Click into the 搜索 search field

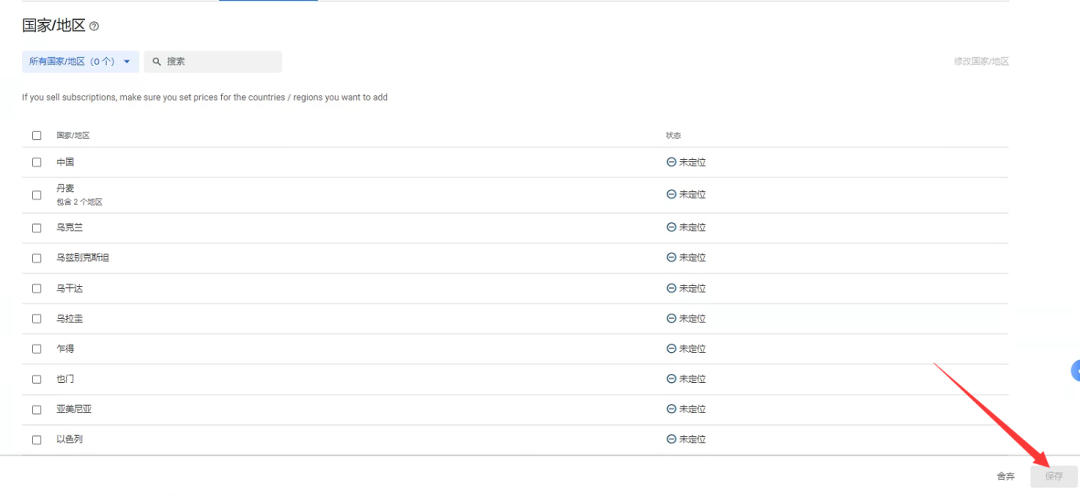tap(213, 61)
